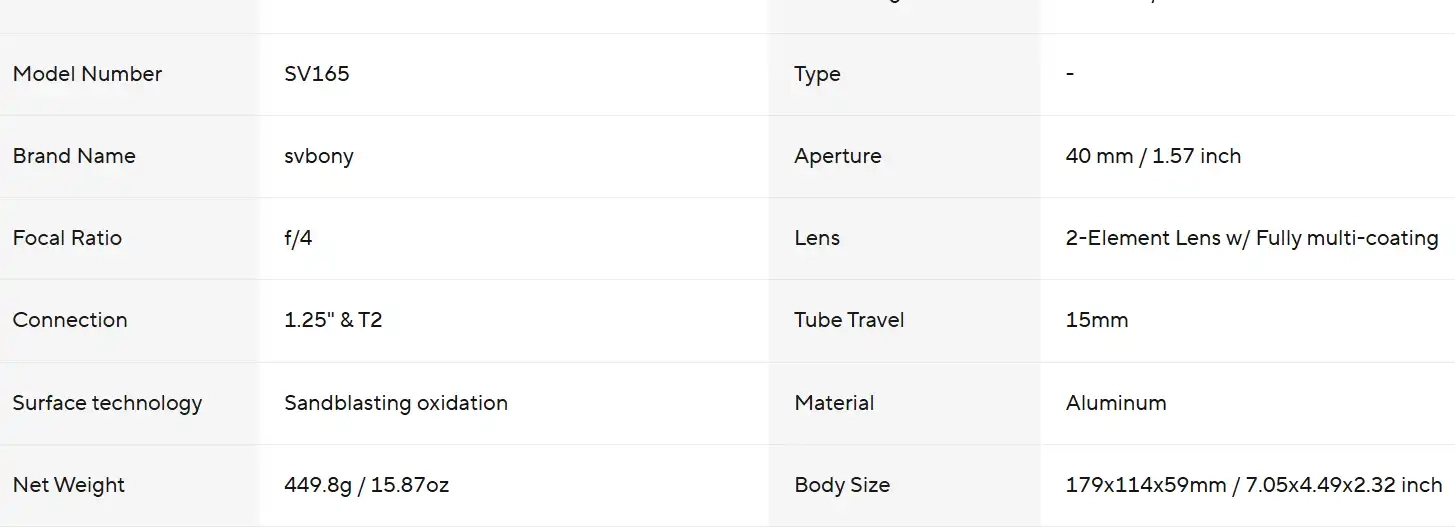Image resolution: width=1455 pixels, height=529 pixels.
Task: Click the Surface technology label
Action: tap(107, 403)
